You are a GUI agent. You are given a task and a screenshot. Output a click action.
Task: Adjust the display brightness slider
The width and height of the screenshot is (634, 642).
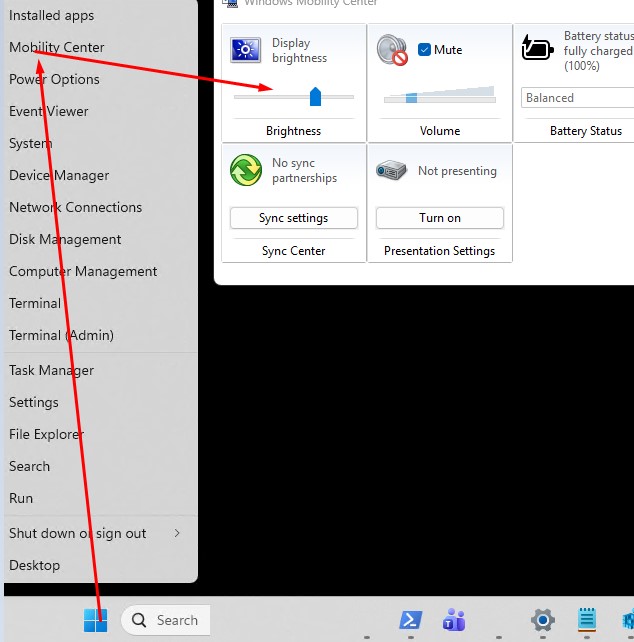pos(315,97)
